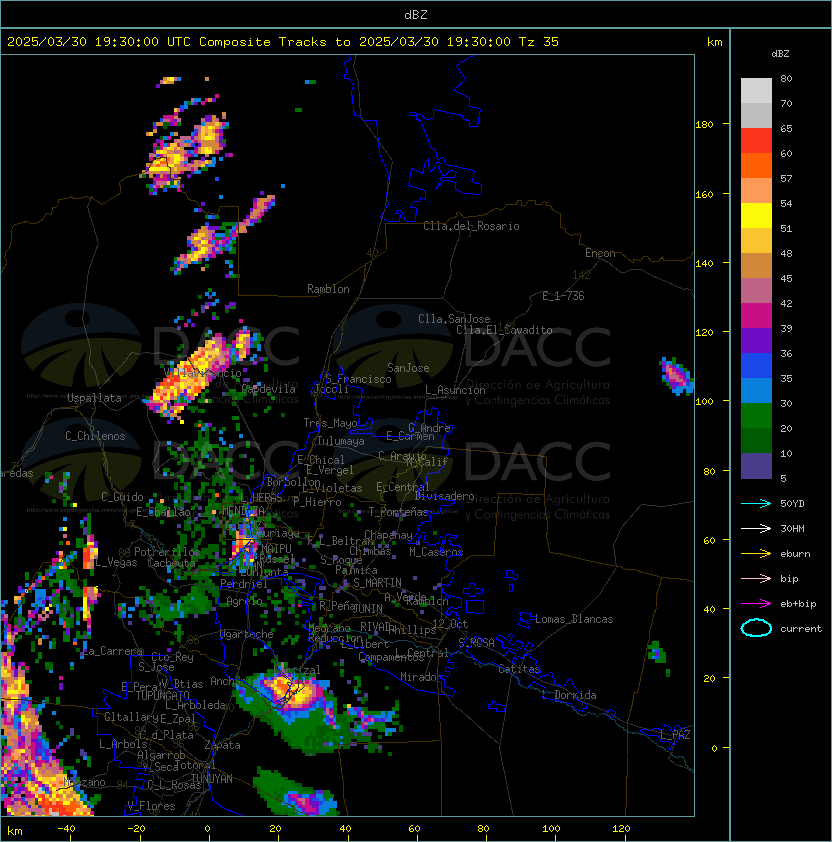Click the 'eb+bip' legend label

798,604
